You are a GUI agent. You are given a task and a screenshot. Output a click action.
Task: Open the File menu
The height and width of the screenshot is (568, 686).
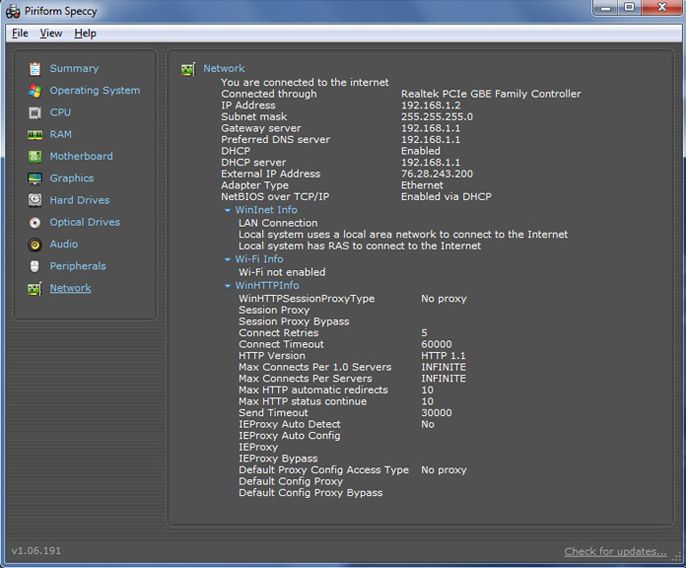point(20,33)
